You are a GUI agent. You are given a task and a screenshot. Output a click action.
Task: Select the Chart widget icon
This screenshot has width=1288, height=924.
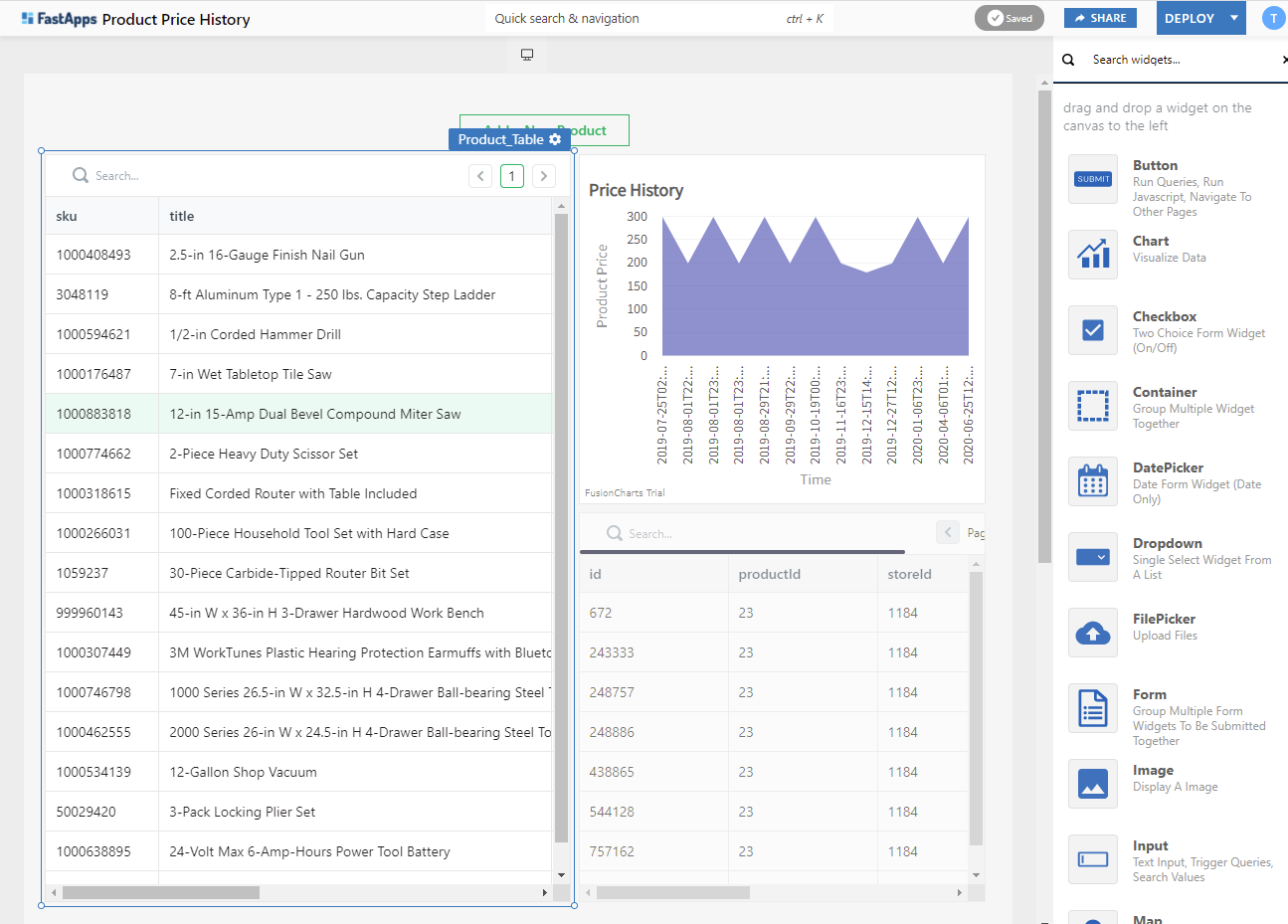(1093, 255)
